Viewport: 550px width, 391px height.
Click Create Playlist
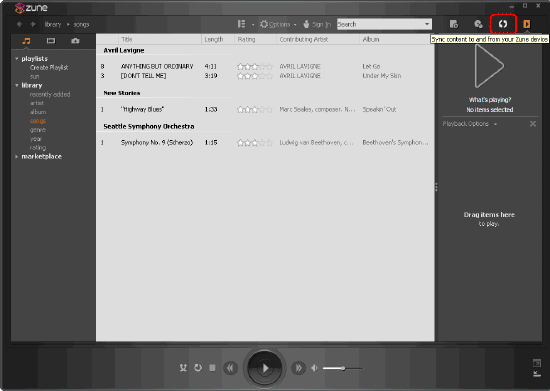click(x=49, y=67)
